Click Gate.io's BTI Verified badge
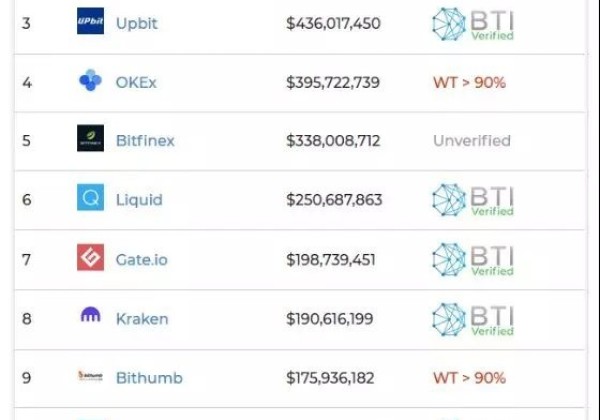Image resolution: width=600 pixels, height=420 pixels. (x=472, y=260)
